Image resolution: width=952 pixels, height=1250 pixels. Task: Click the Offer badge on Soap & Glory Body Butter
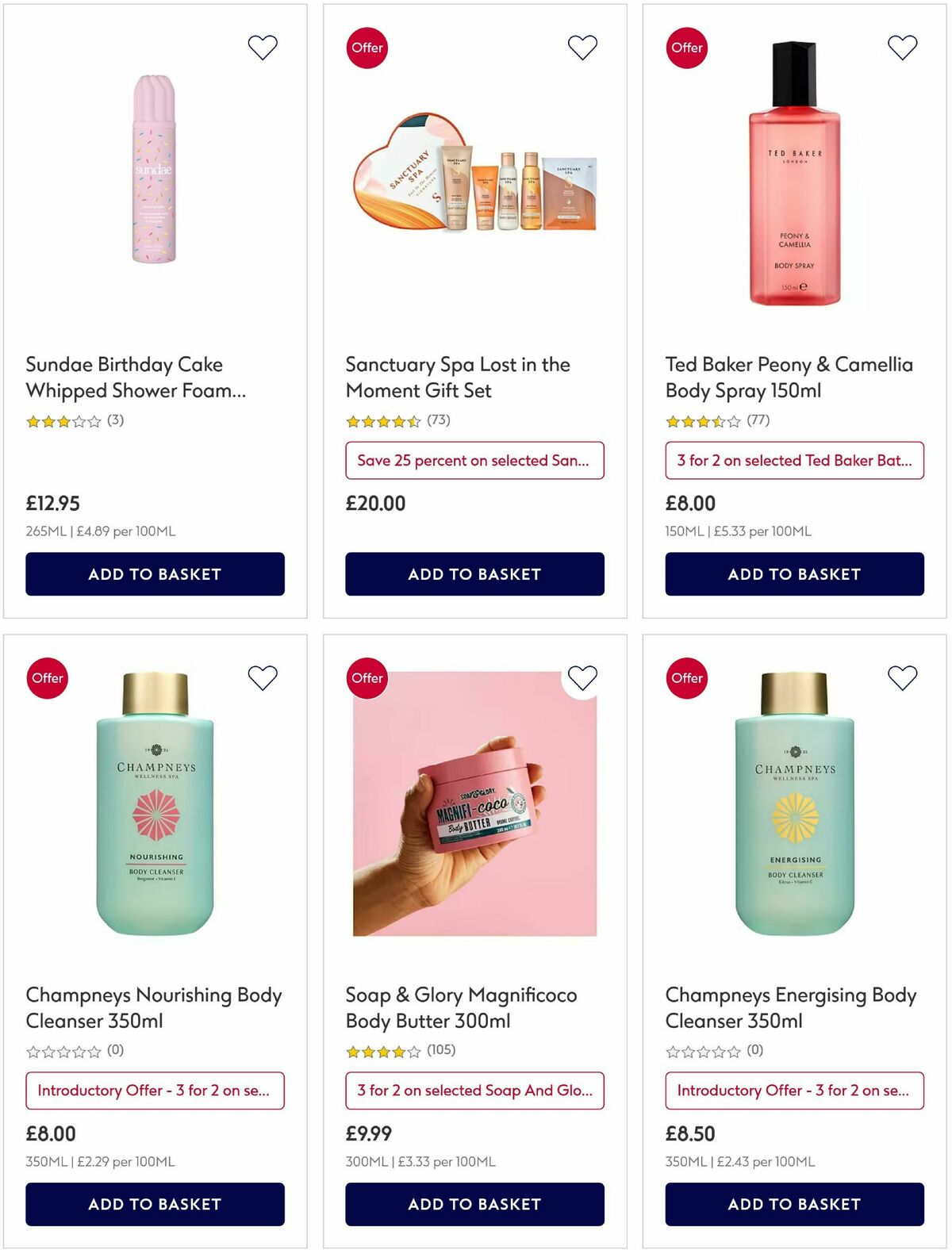point(367,678)
